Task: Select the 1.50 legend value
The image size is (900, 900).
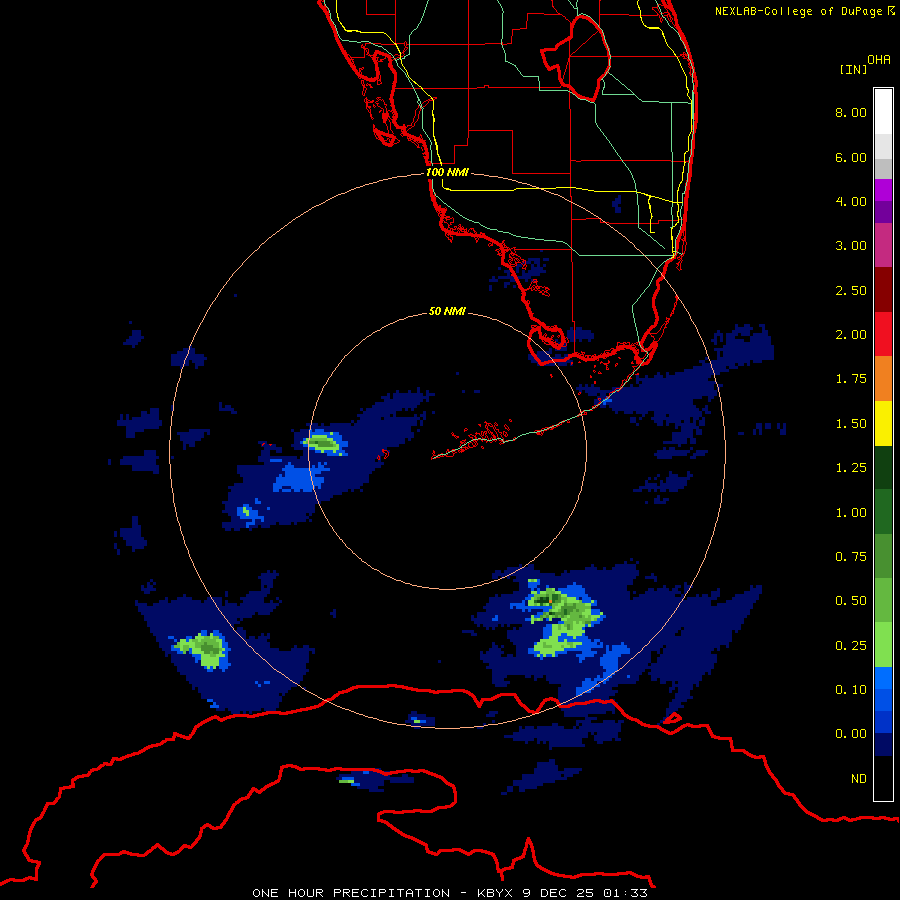Action: pos(851,424)
